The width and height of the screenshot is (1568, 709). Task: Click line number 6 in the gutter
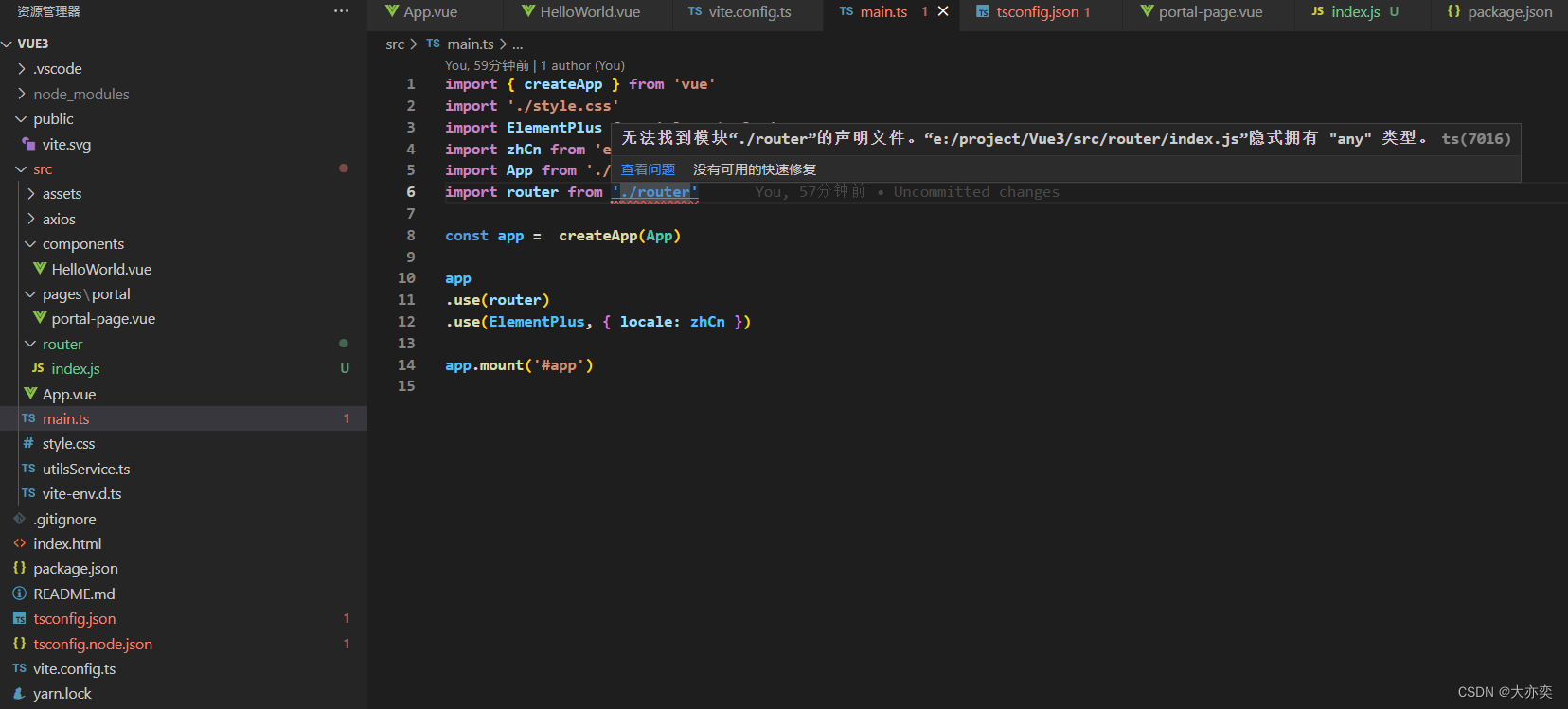(x=411, y=192)
